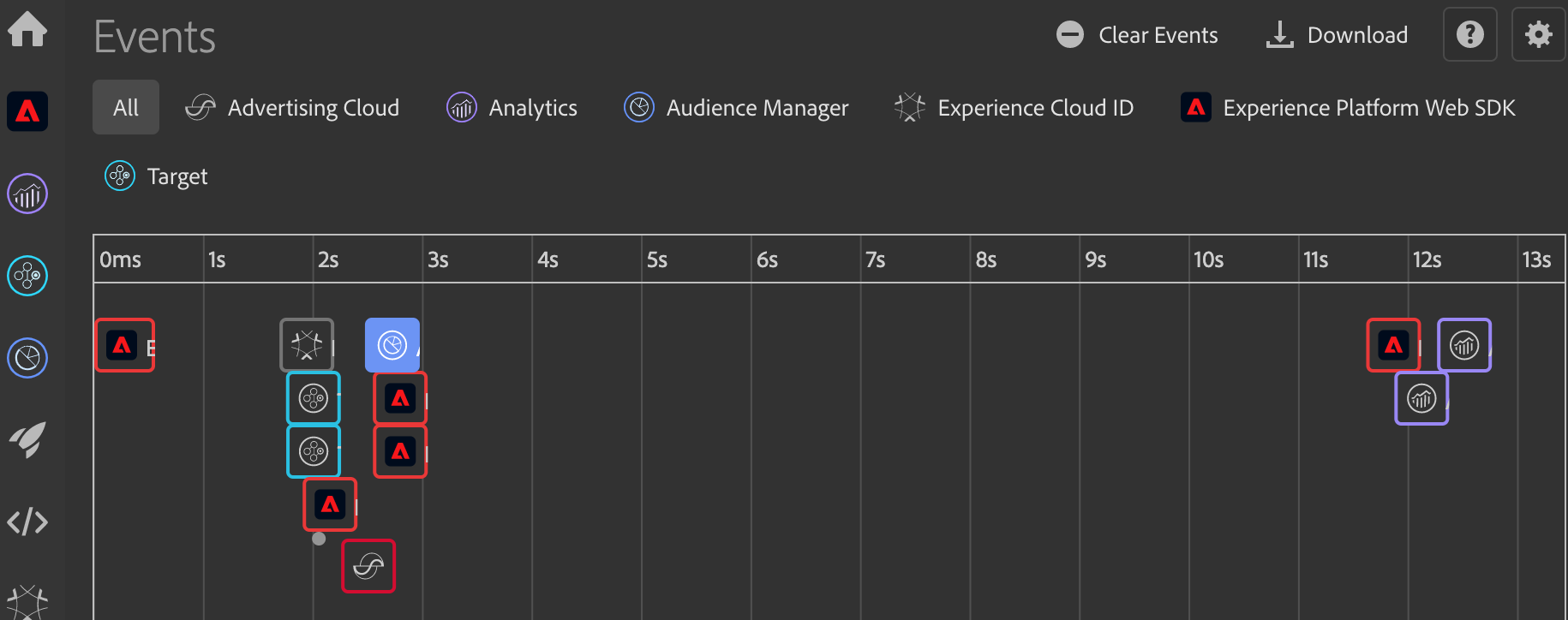This screenshot has height=620, width=1568.
Task: Open the settings gear button
Action: pyautogui.click(x=1538, y=35)
